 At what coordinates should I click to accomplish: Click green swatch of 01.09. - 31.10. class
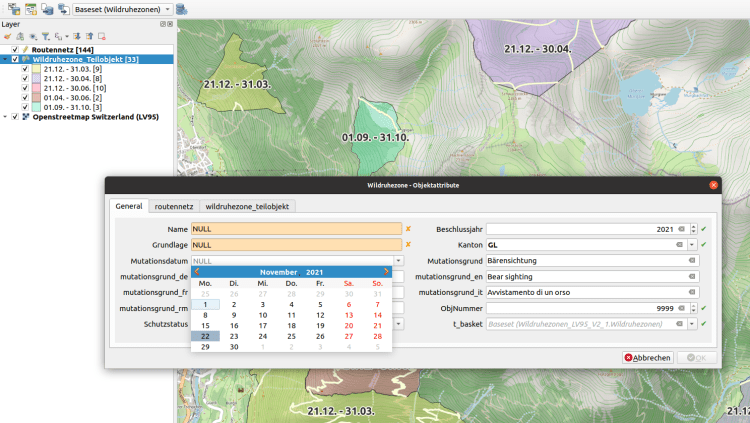coord(36,107)
